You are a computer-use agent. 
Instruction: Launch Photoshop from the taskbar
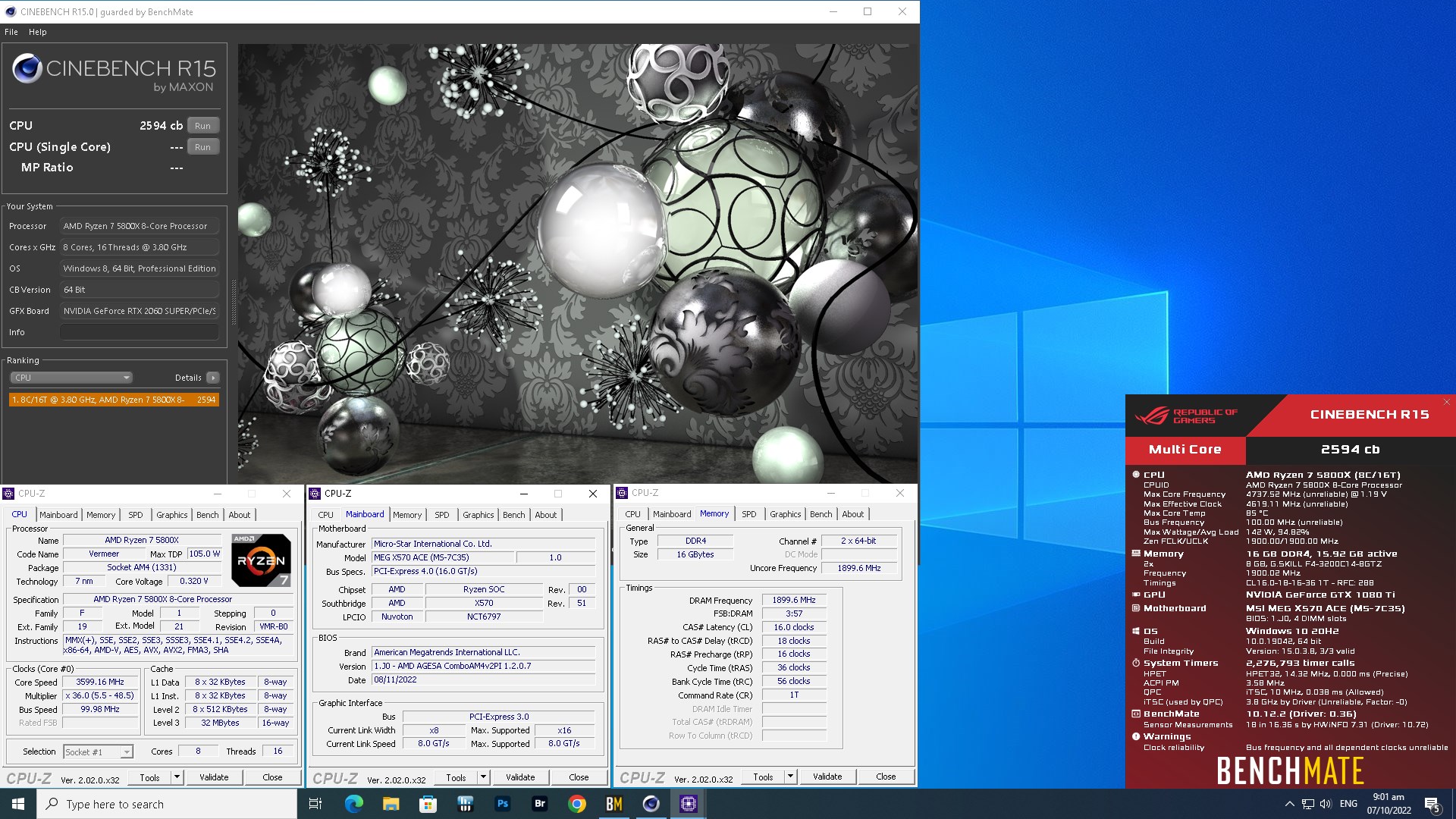click(503, 804)
